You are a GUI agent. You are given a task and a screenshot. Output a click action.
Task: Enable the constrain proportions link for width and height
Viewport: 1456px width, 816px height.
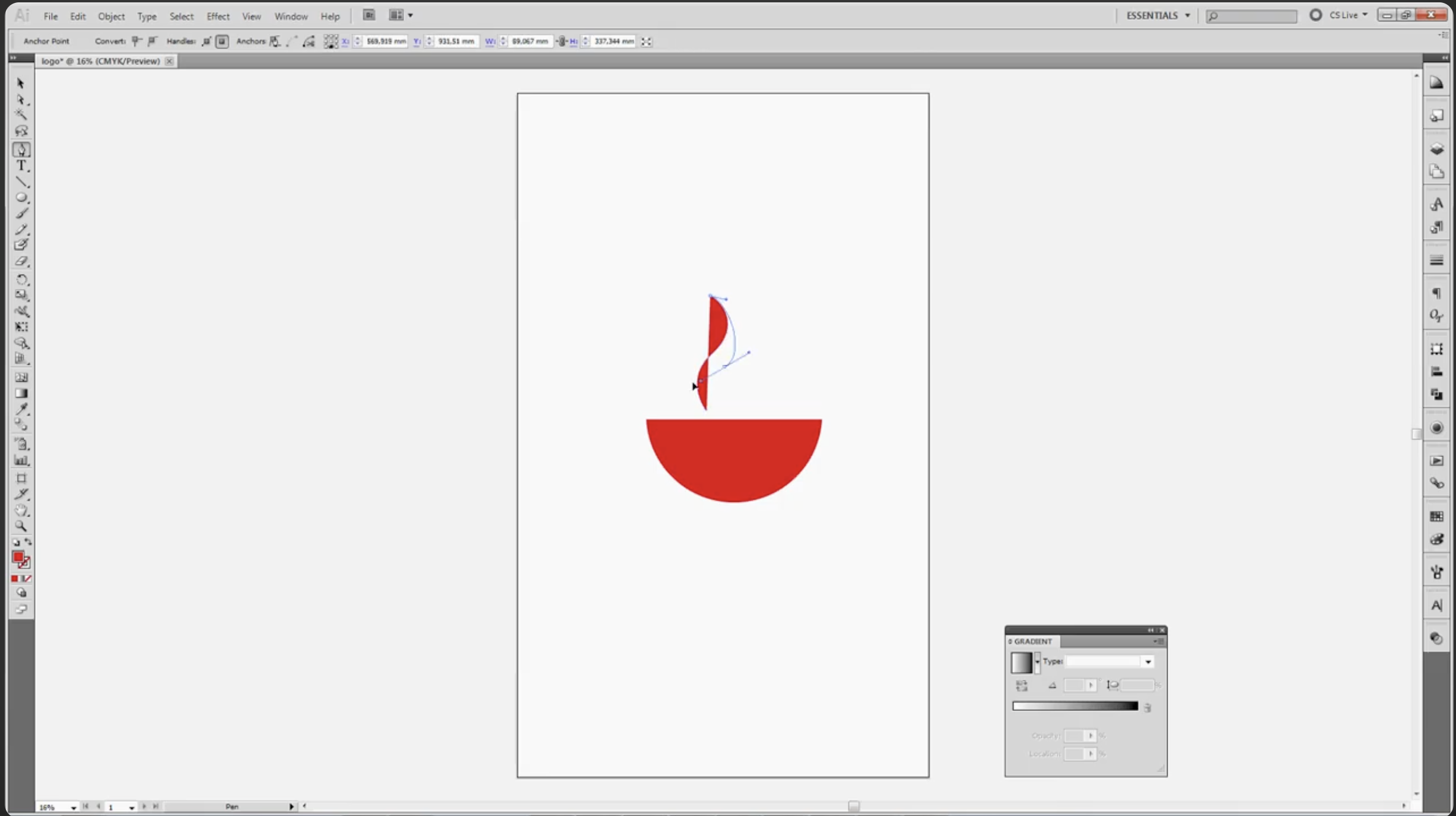click(562, 42)
